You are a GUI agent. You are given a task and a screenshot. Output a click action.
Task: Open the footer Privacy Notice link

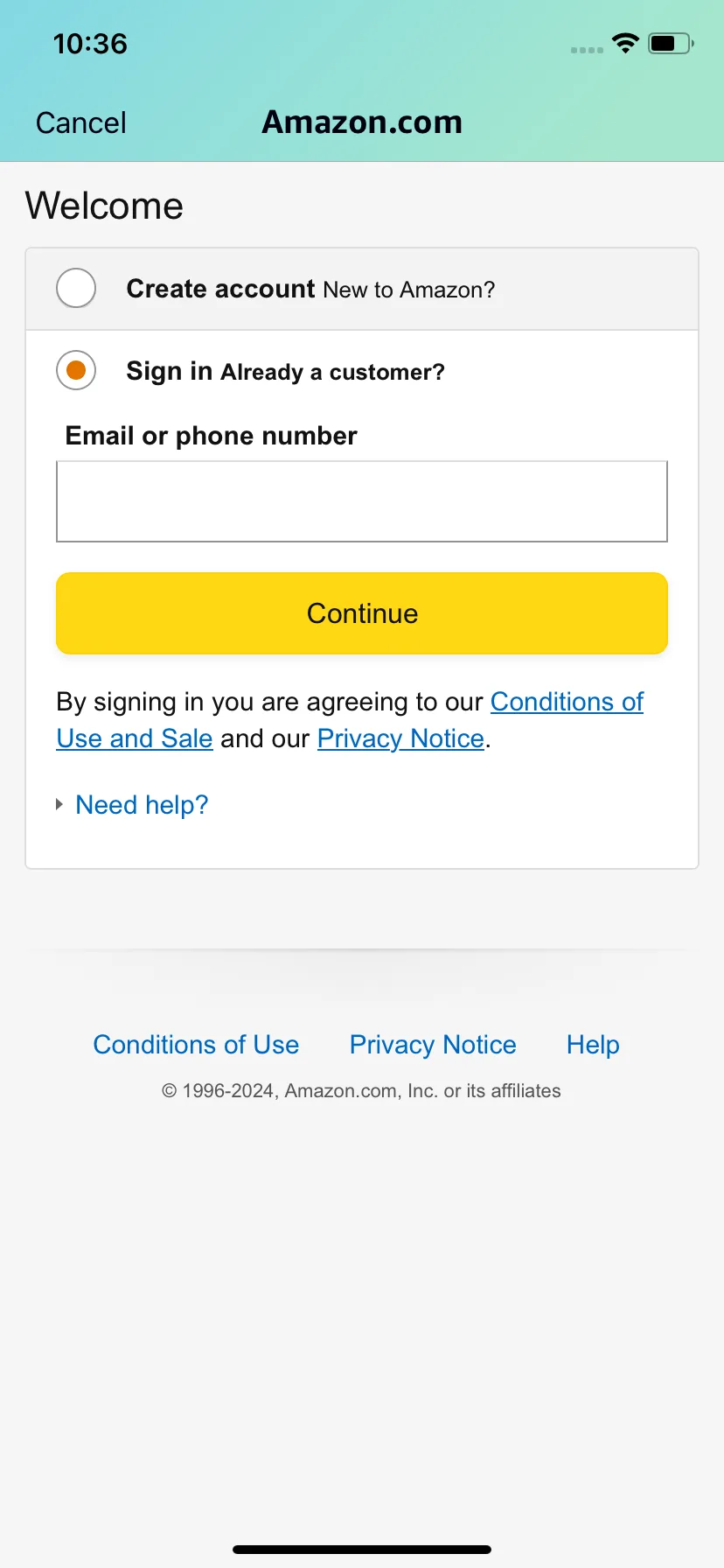click(433, 1045)
